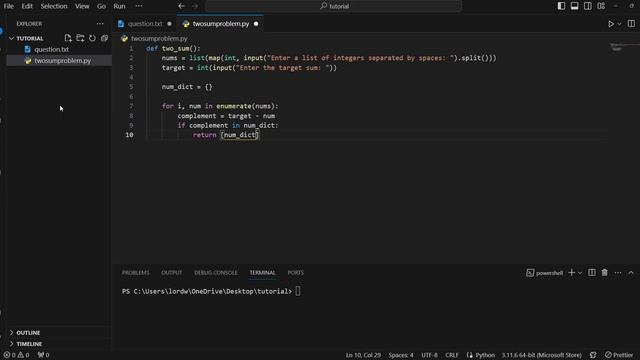This screenshot has width=640, height=360.
Task: Click the feedback icon in status bar
Action: [593, 355]
